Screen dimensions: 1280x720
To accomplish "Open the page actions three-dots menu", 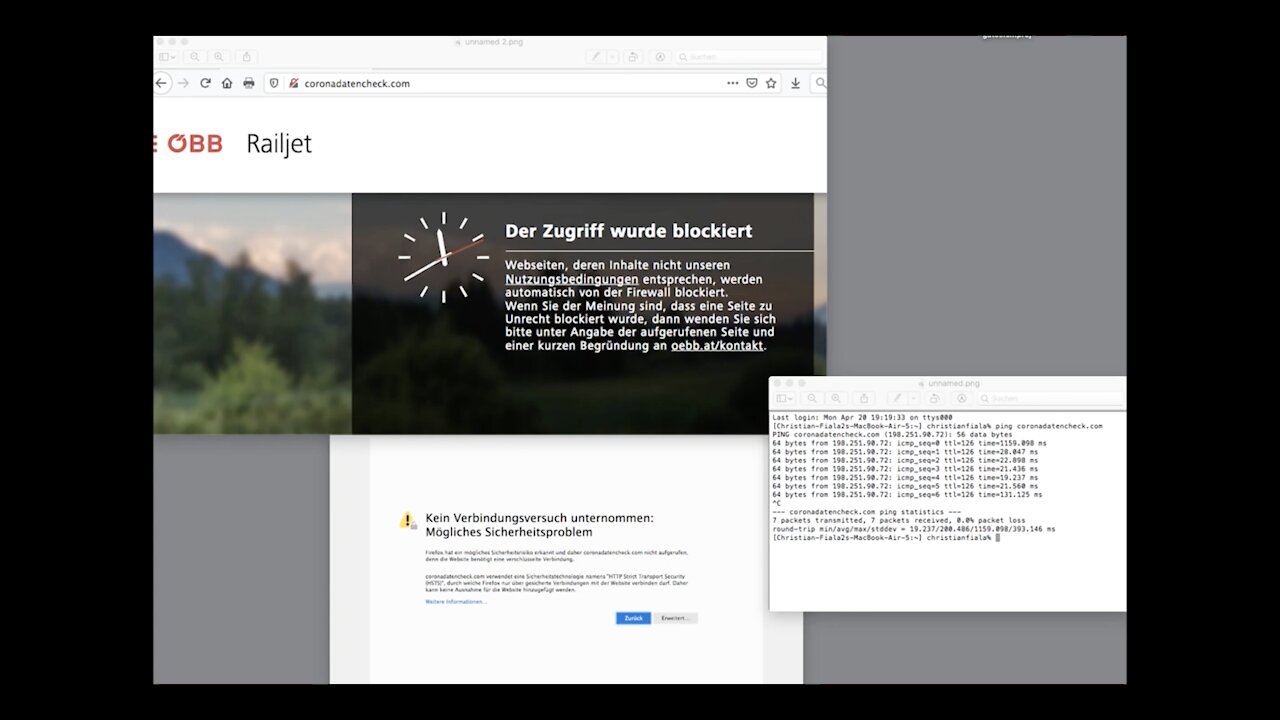I will (x=733, y=83).
